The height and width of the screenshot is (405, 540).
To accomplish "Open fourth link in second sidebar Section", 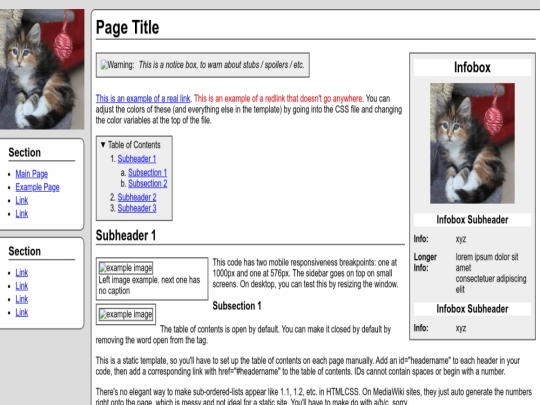I will [x=22, y=312].
